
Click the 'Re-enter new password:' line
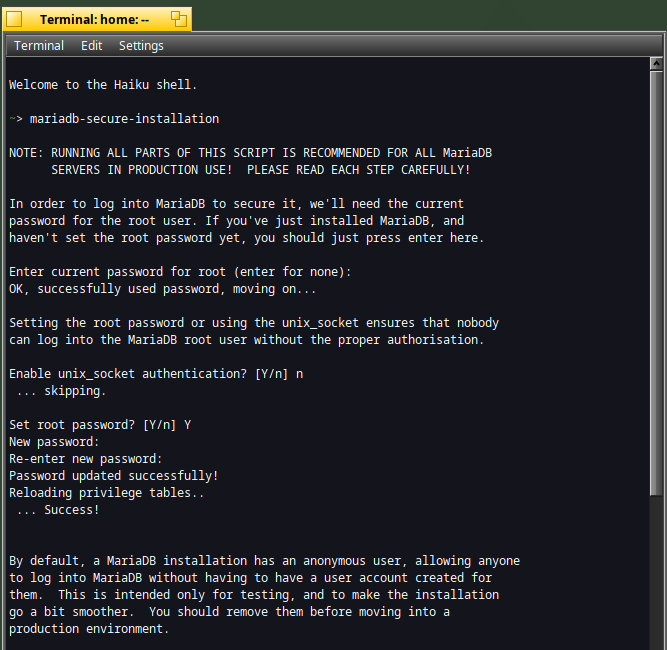[86, 459]
